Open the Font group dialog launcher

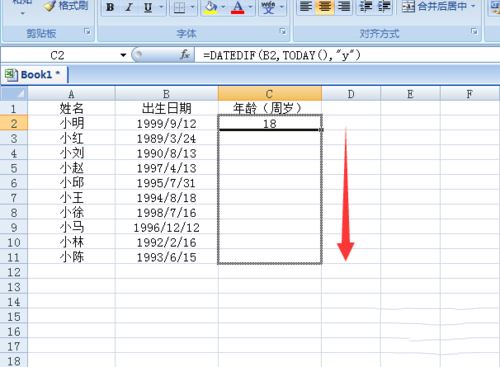point(283,32)
